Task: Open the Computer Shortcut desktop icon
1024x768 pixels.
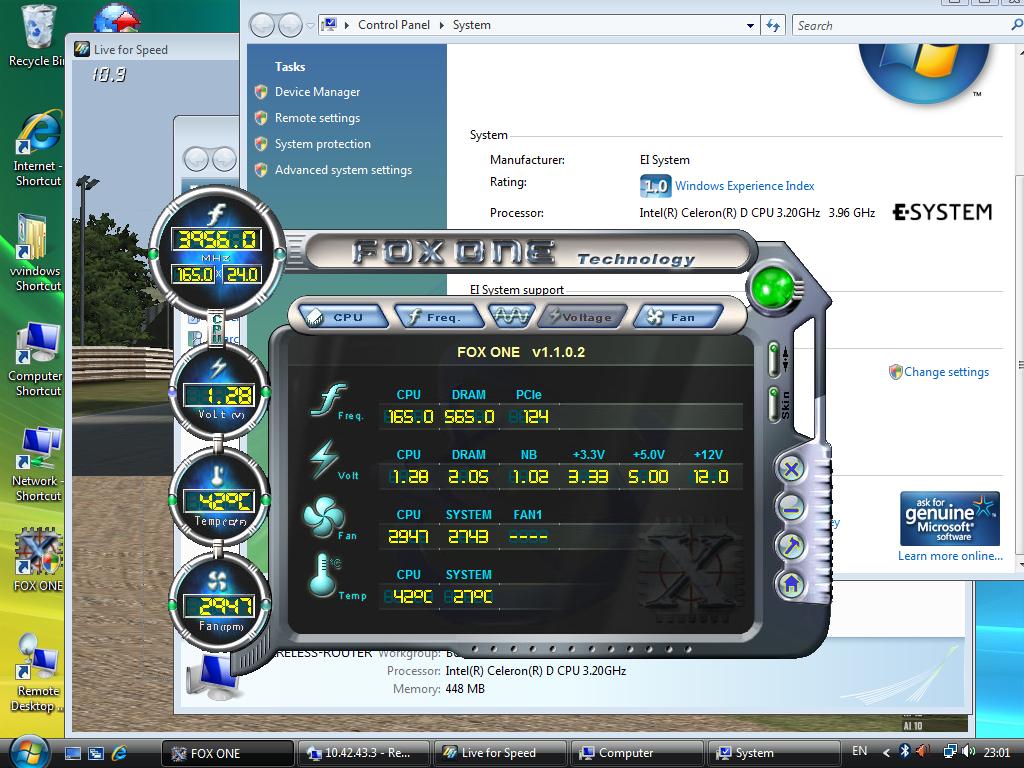Action: pos(36,358)
